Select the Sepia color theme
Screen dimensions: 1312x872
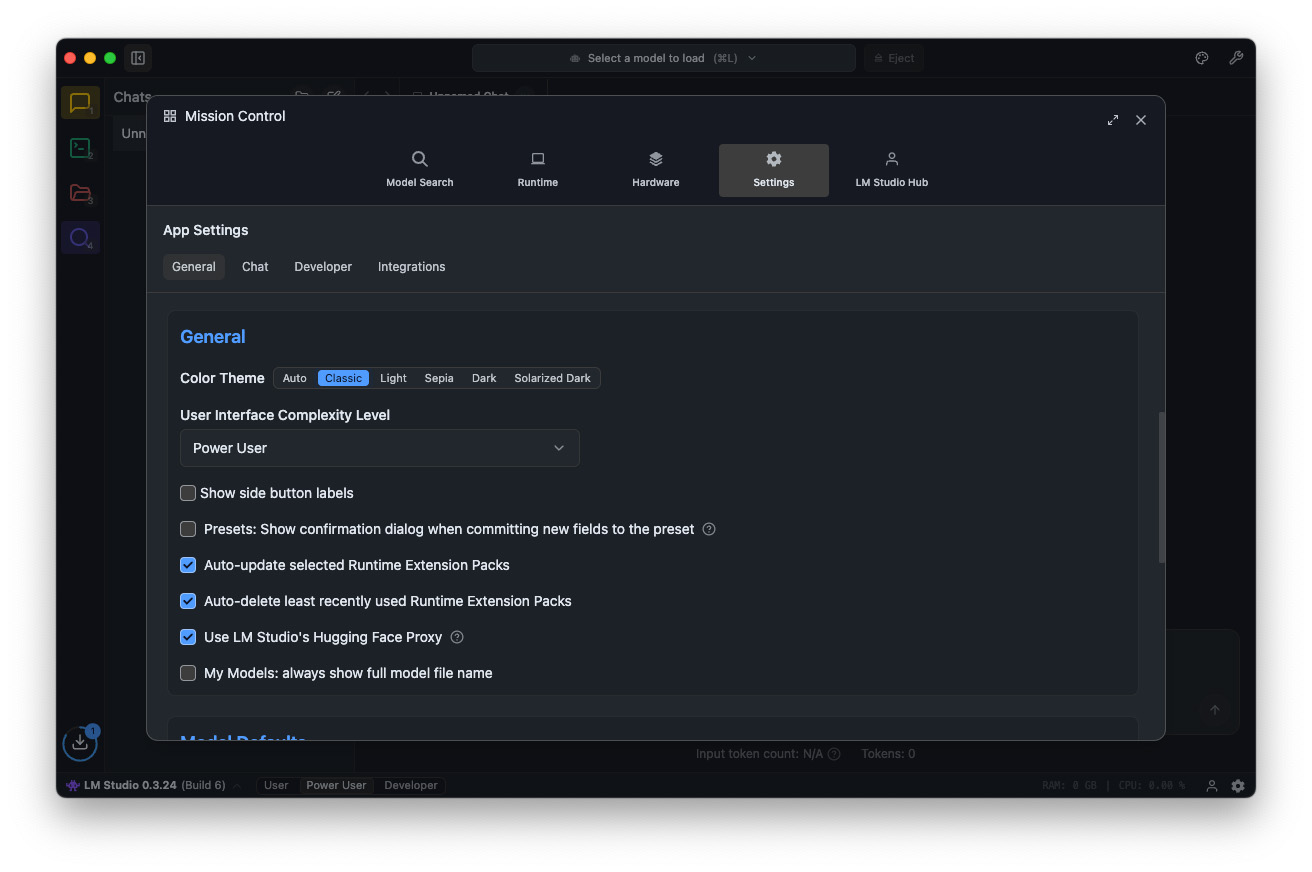tap(439, 378)
